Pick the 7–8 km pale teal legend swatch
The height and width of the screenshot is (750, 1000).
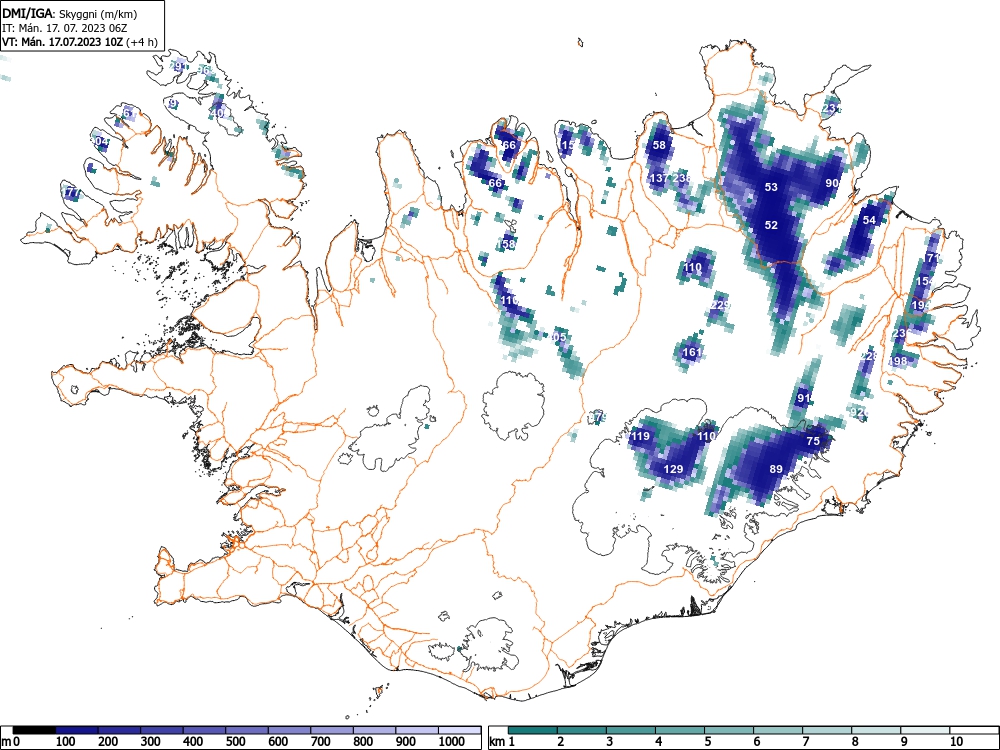tap(827, 730)
